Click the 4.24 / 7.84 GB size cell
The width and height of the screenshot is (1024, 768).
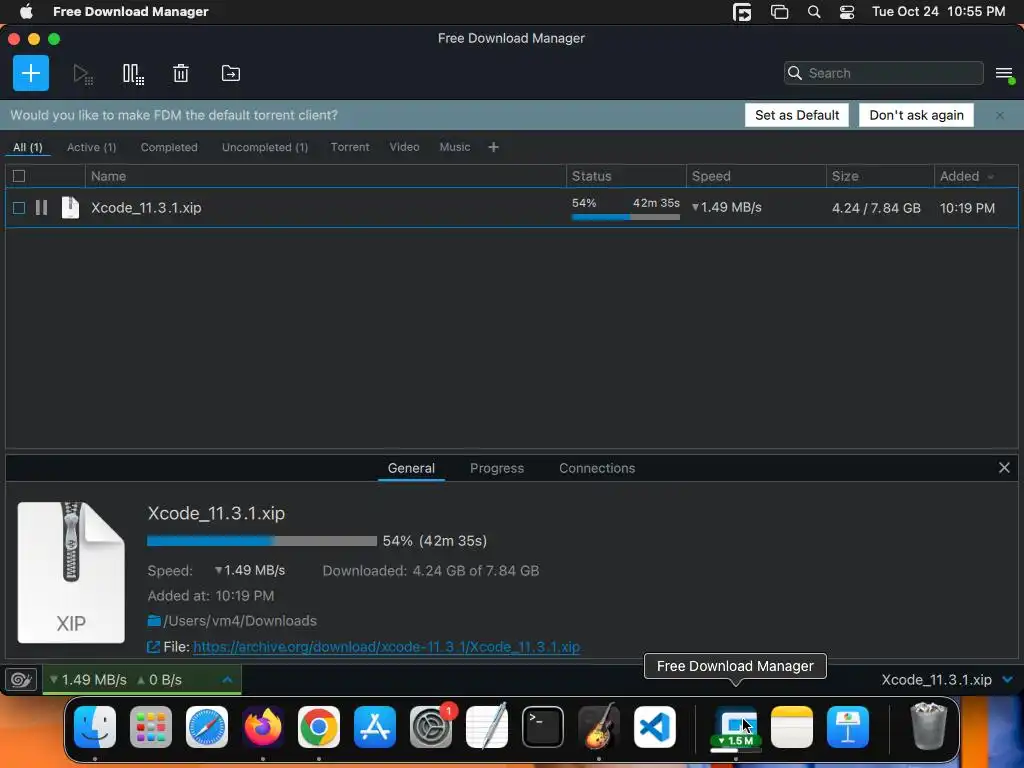(x=876, y=208)
